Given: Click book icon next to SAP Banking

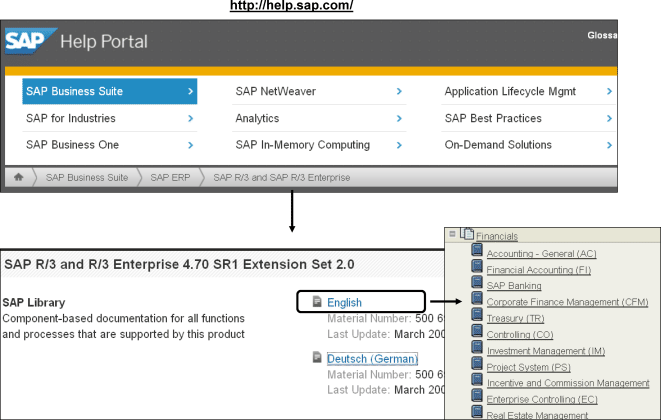Looking at the screenshot, I should coord(477,282).
